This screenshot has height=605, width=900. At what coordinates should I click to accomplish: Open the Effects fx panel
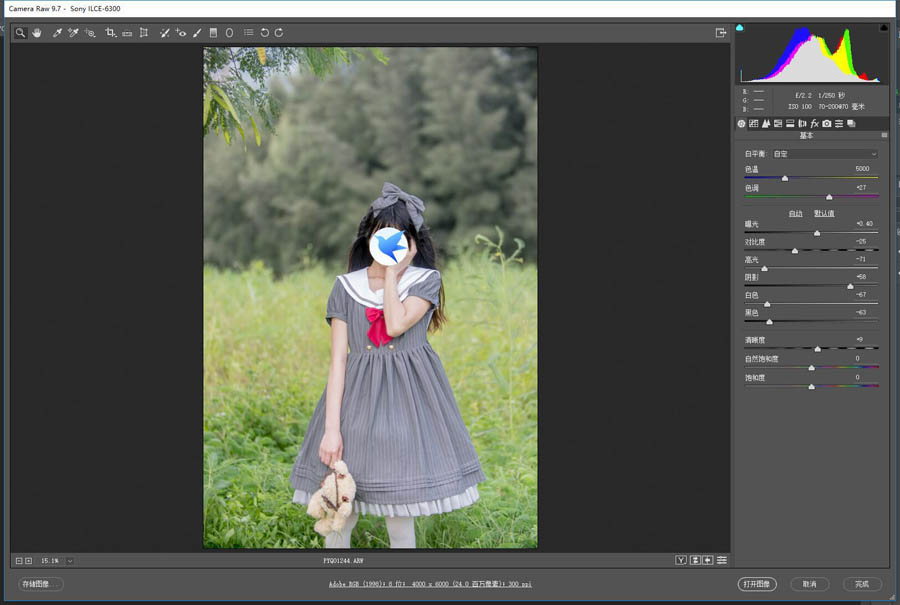pos(815,123)
